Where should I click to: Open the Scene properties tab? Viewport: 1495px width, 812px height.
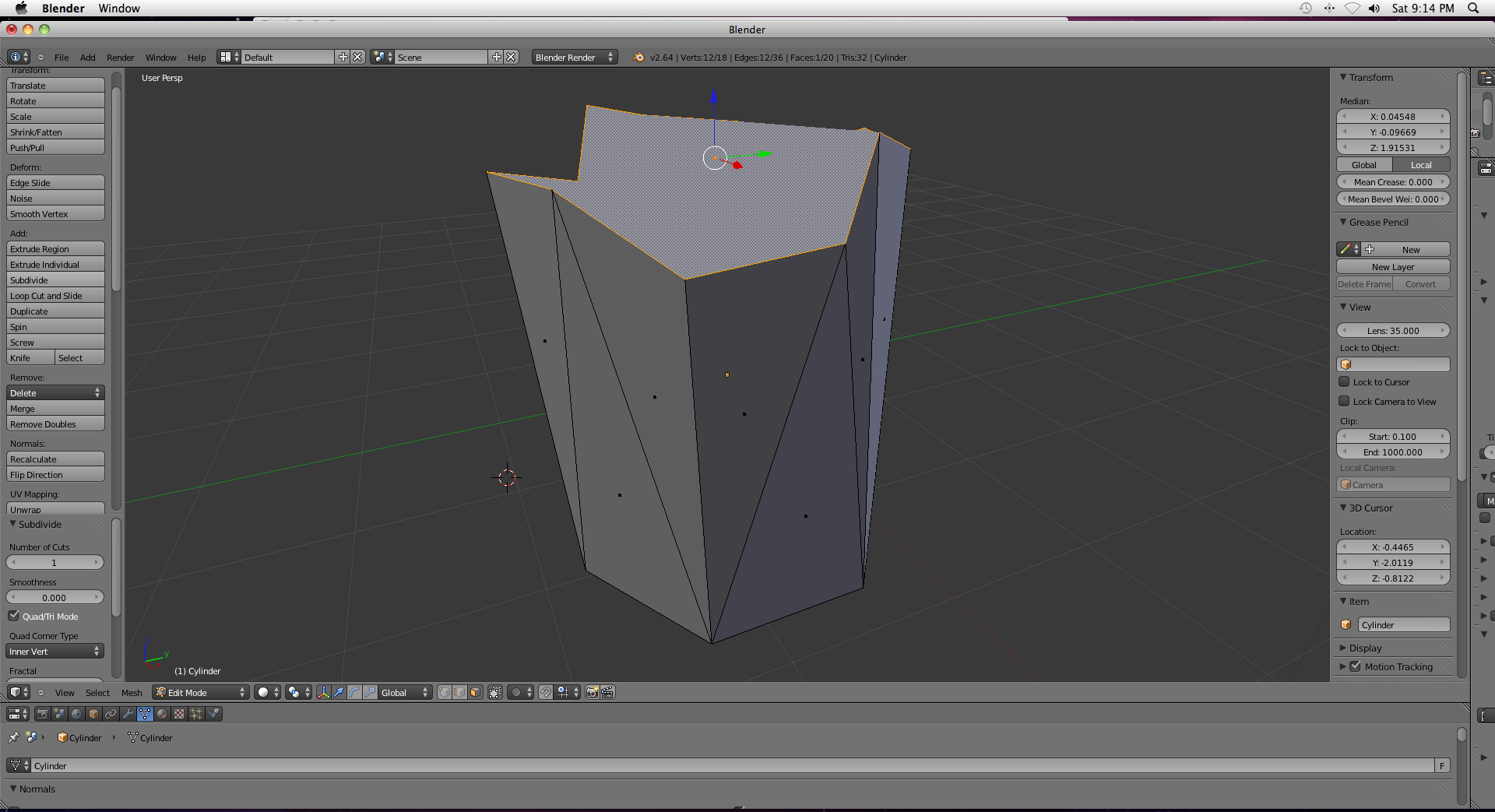click(x=60, y=714)
